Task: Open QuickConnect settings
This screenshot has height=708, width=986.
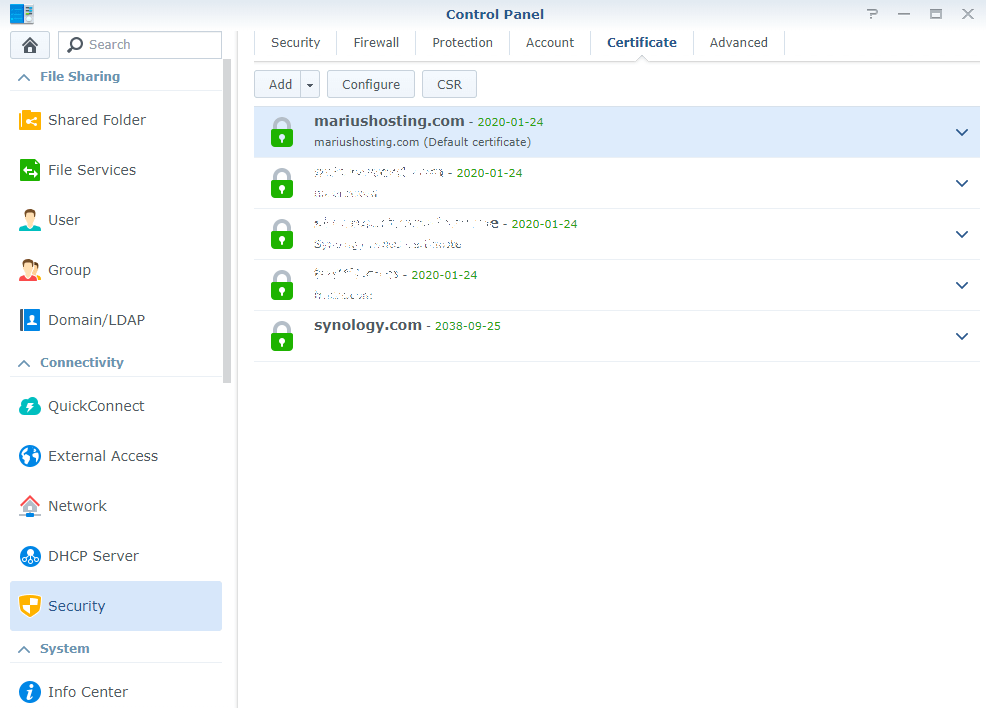Action: click(116, 406)
